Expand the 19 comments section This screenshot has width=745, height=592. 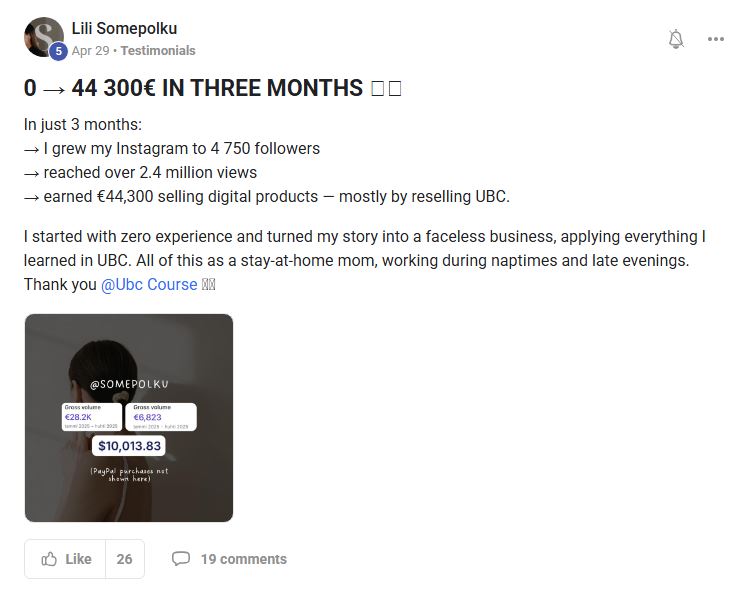coord(243,559)
